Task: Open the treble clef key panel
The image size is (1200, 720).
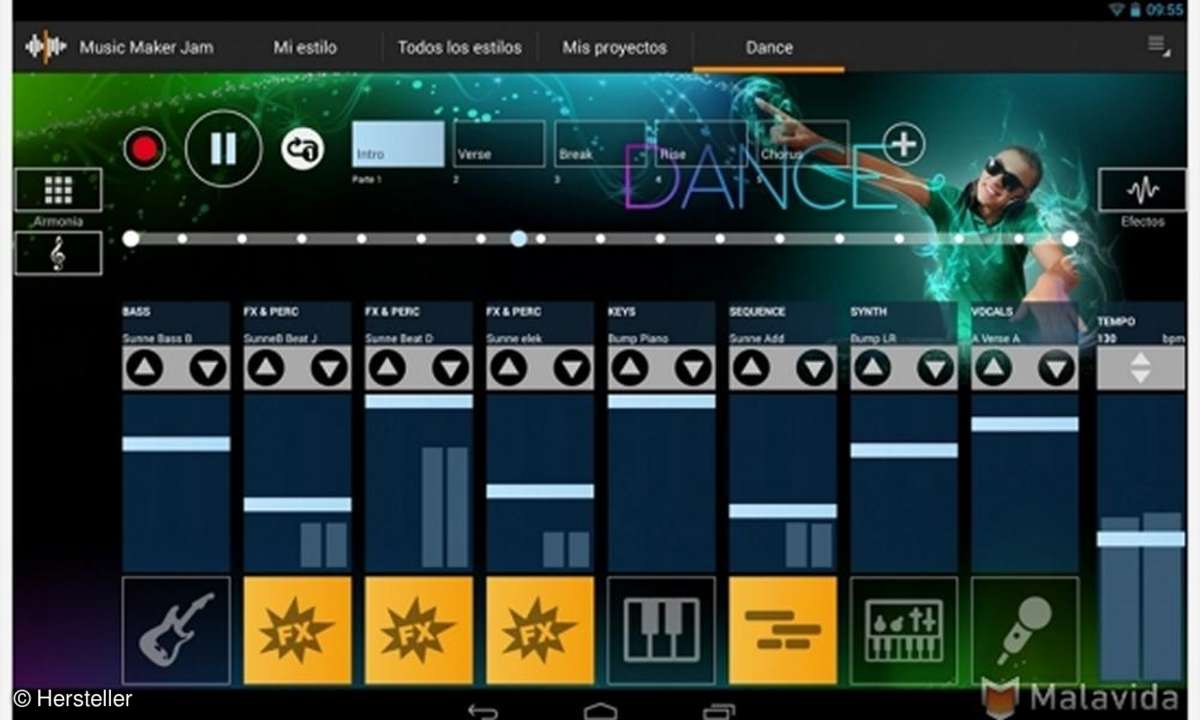Action: [59, 253]
